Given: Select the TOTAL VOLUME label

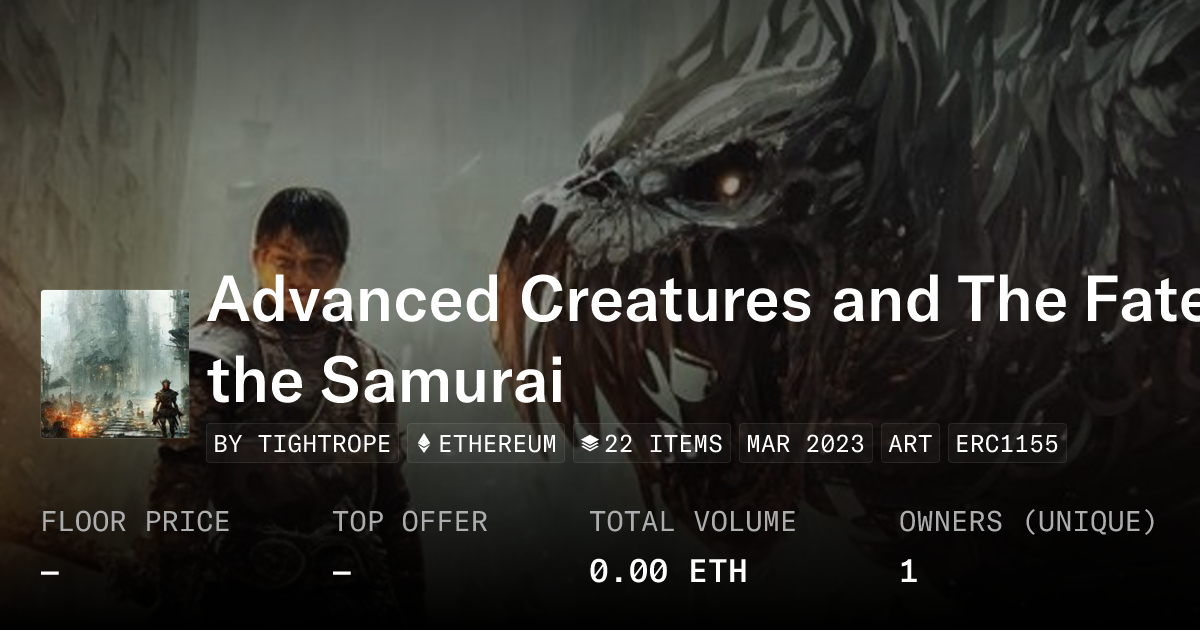Looking at the screenshot, I should [692, 522].
